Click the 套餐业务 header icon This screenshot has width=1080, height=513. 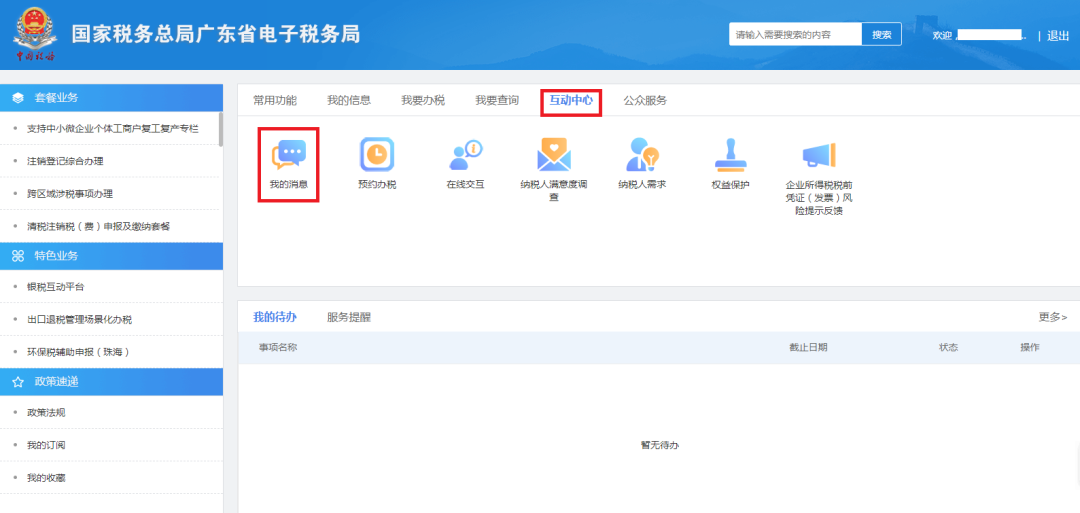(x=19, y=98)
